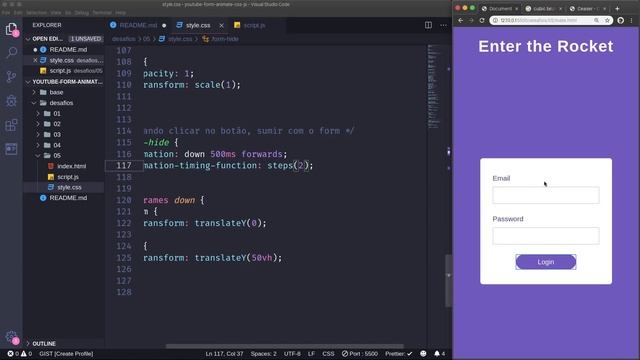Open the browser three-dot menu
The image size is (640, 360).
pos(631,20)
